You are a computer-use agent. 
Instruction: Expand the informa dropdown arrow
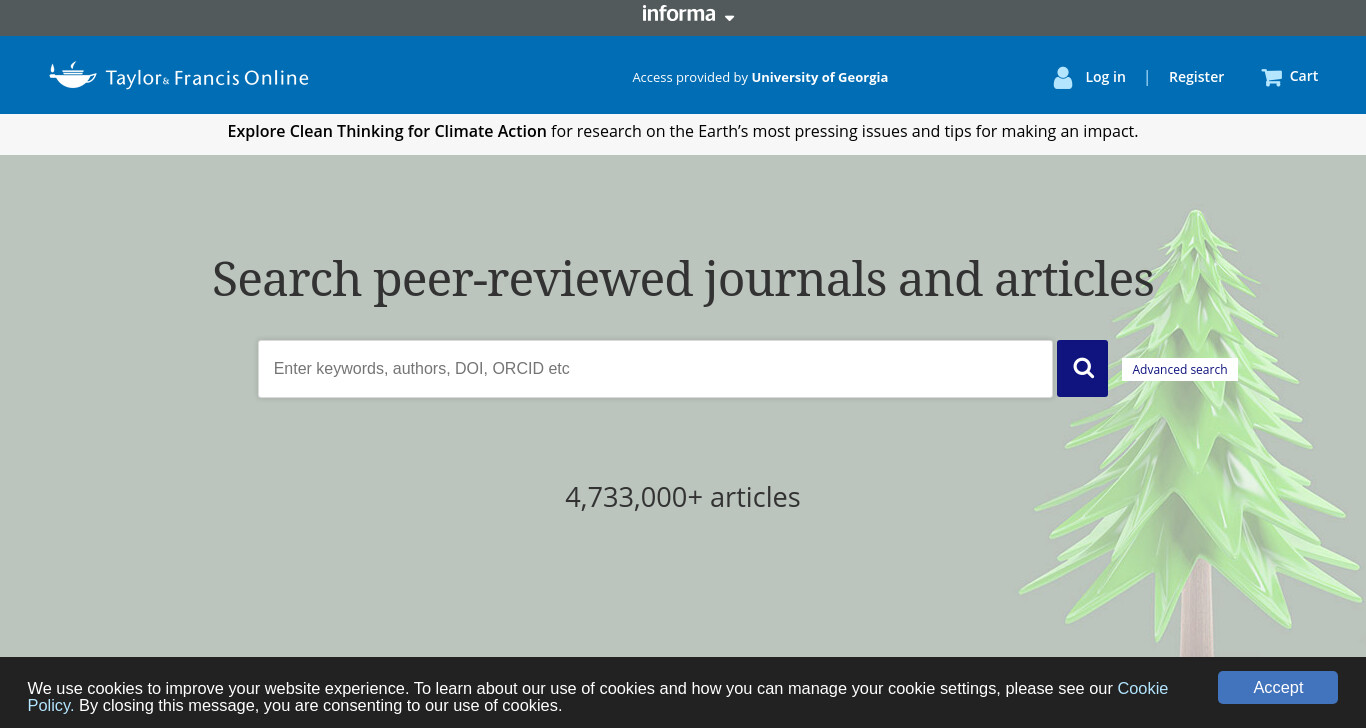[x=729, y=18]
